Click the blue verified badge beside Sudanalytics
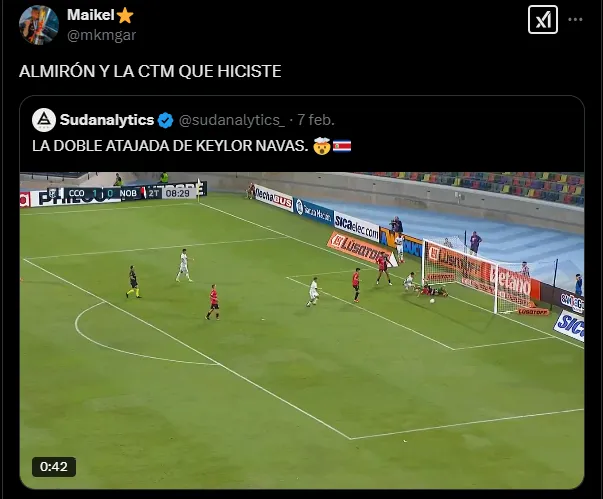Screen dimensions: 603x499 point(166,120)
